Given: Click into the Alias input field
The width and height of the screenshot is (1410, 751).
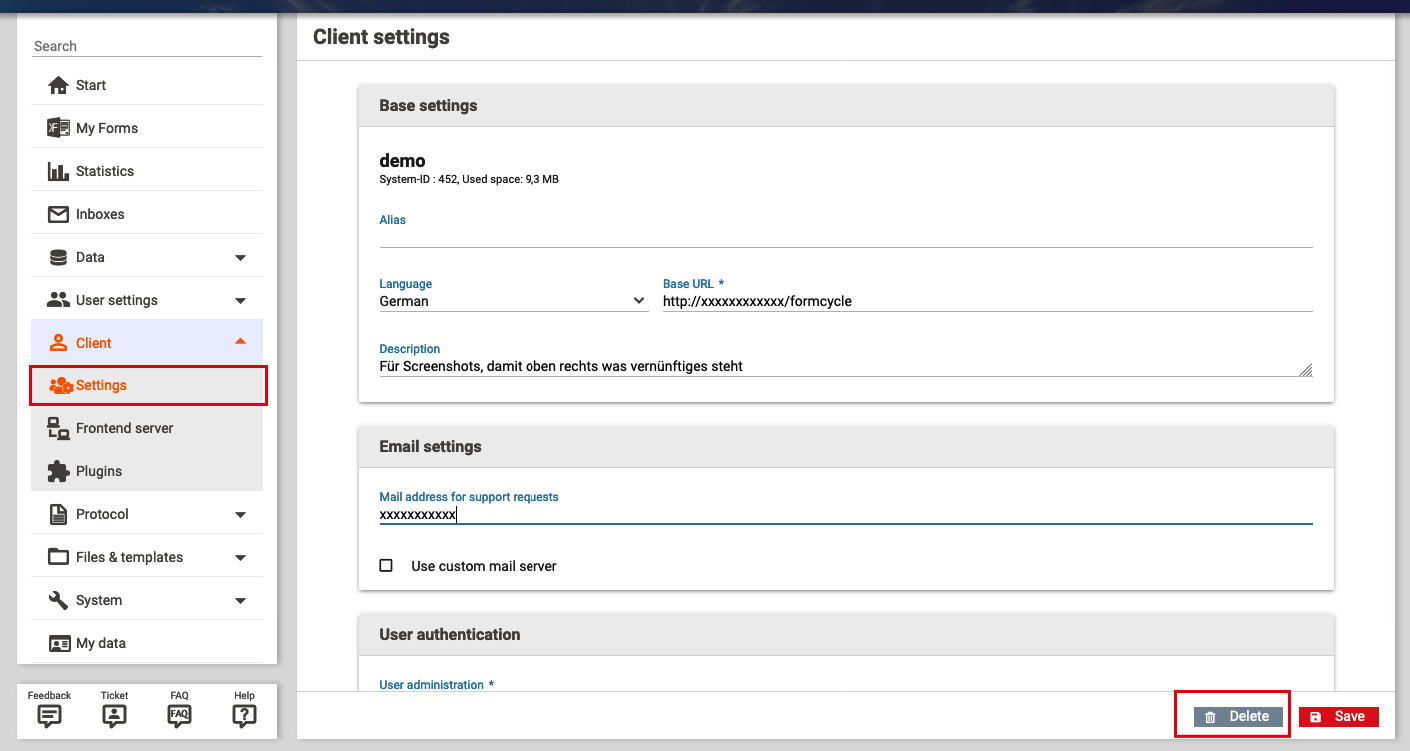Looking at the screenshot, I should point(845,236).
